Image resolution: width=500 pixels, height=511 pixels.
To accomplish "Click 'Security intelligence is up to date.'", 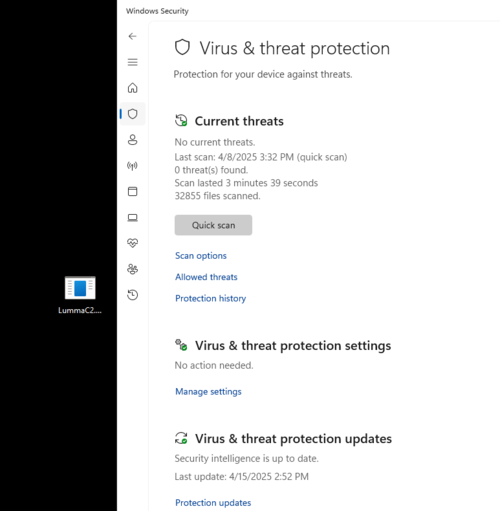I will (246, 458).
